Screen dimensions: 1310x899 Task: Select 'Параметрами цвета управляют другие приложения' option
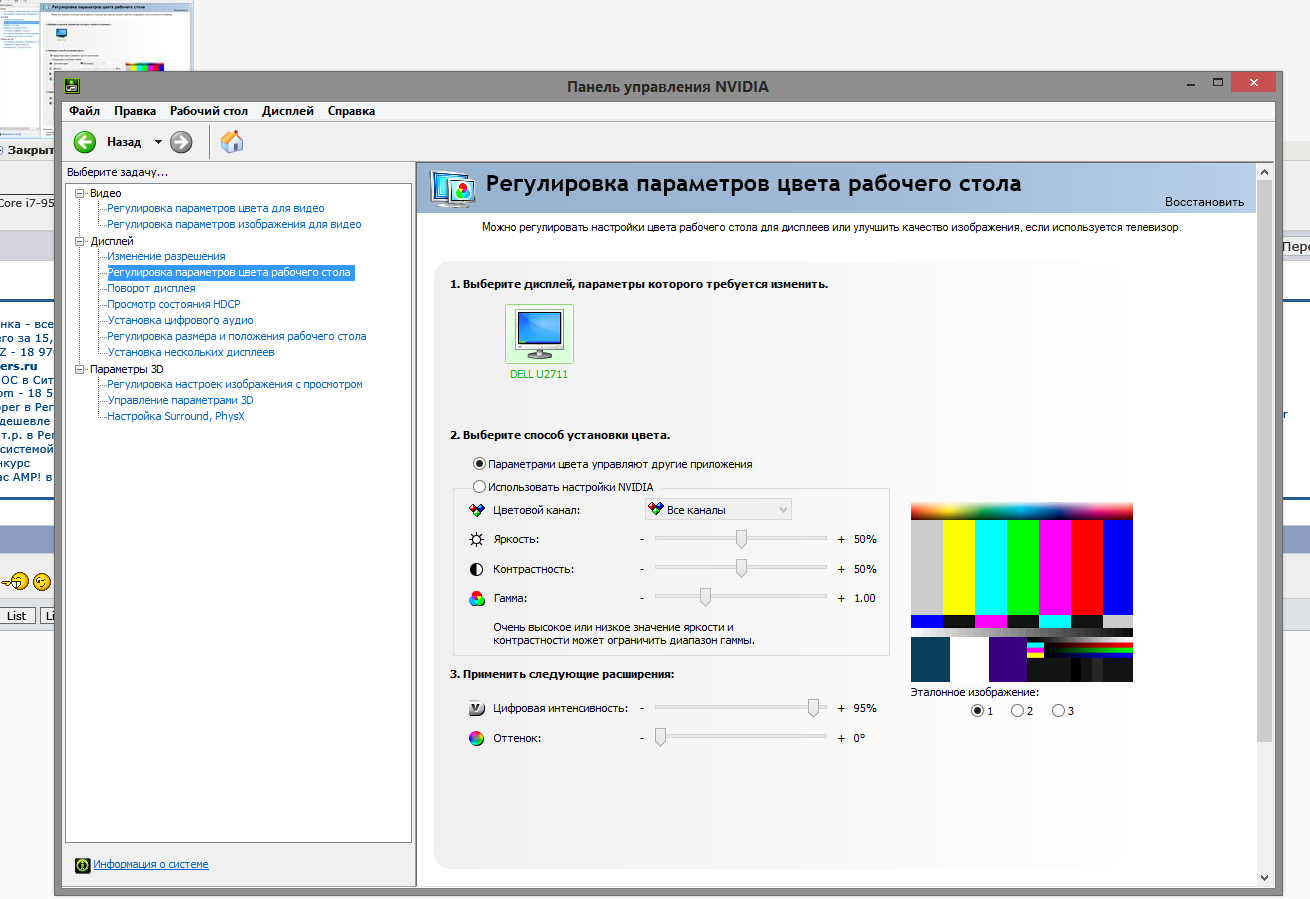[x=480, y=464]
